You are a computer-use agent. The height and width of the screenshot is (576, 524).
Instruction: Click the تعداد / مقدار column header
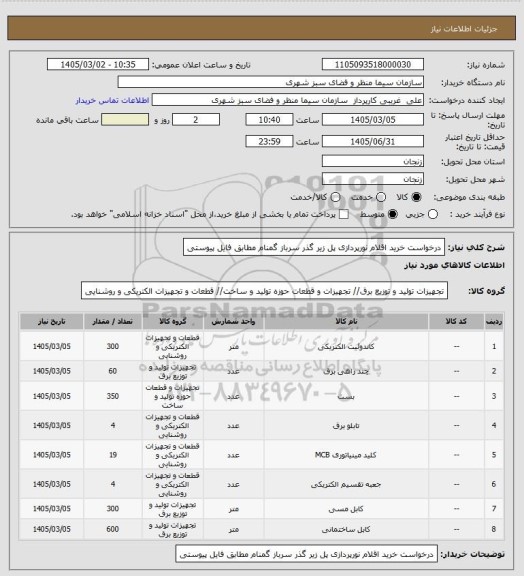(112, 322)
